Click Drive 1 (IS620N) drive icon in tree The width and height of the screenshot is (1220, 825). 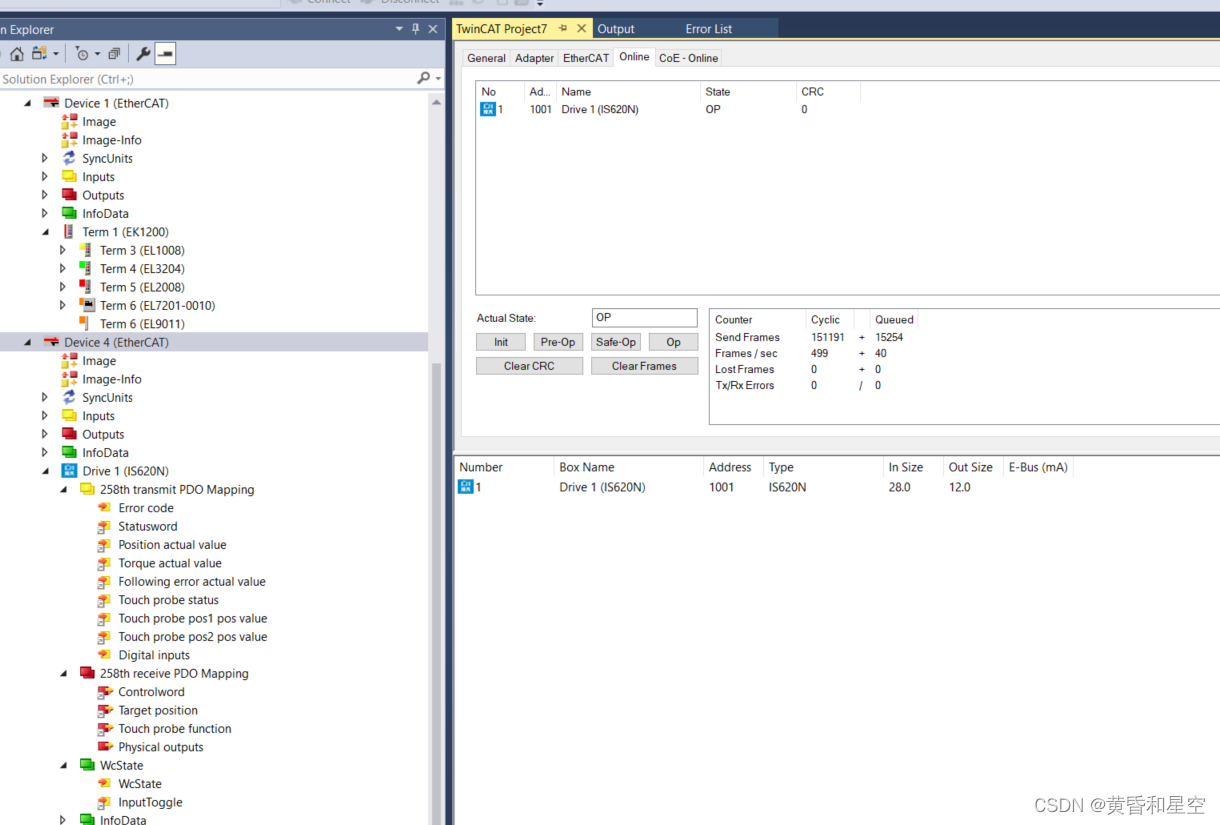point(69,471)
